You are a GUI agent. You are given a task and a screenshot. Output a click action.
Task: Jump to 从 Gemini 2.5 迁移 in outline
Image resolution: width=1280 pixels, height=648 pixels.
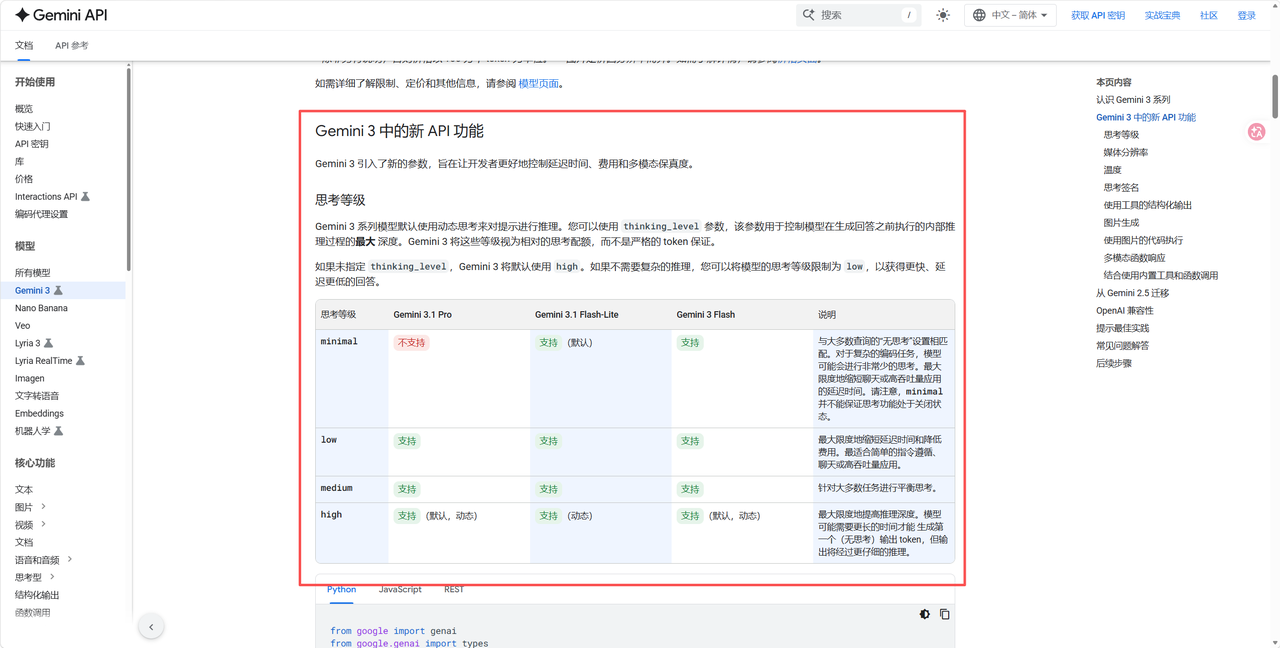[x=1132, y=293]
